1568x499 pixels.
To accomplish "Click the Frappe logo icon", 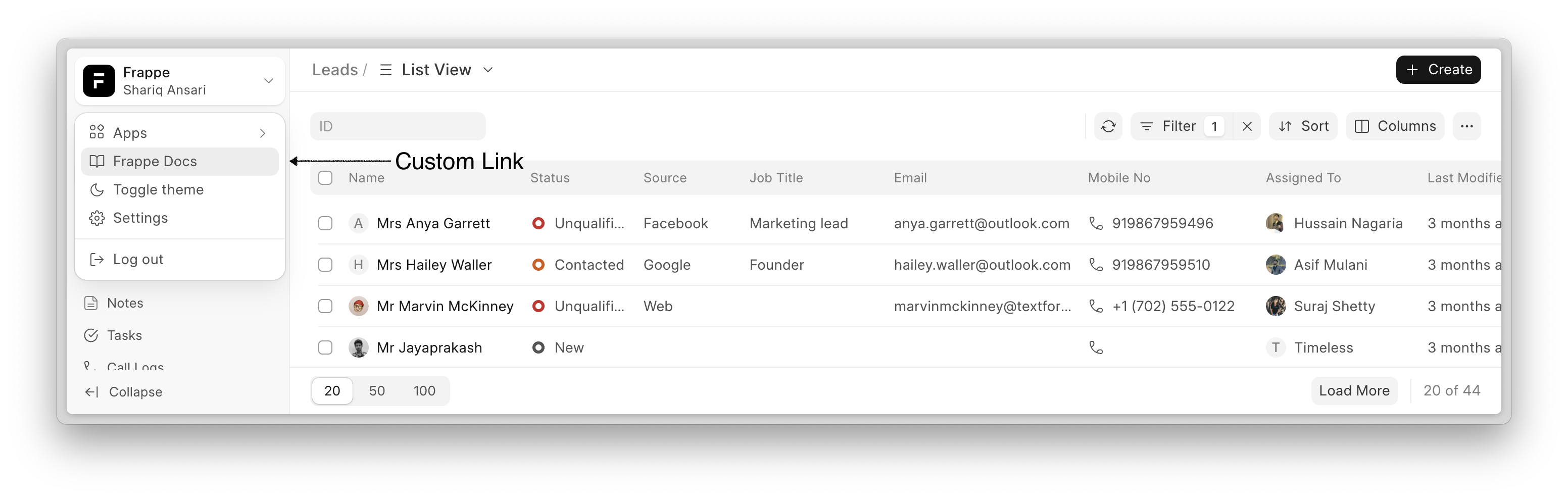I will pyautogui.click(x=99, y=81).
